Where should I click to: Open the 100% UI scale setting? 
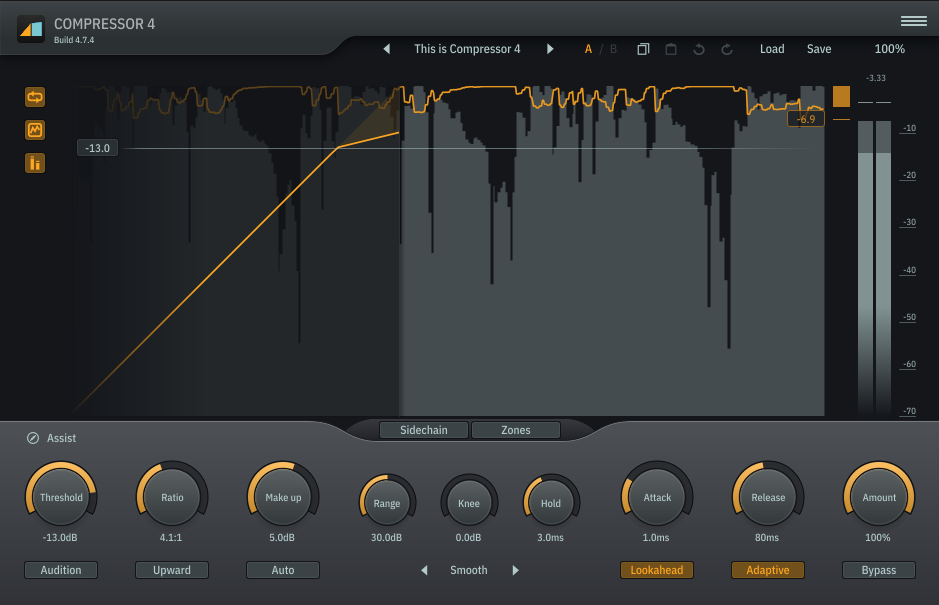[x=889, y=49]
